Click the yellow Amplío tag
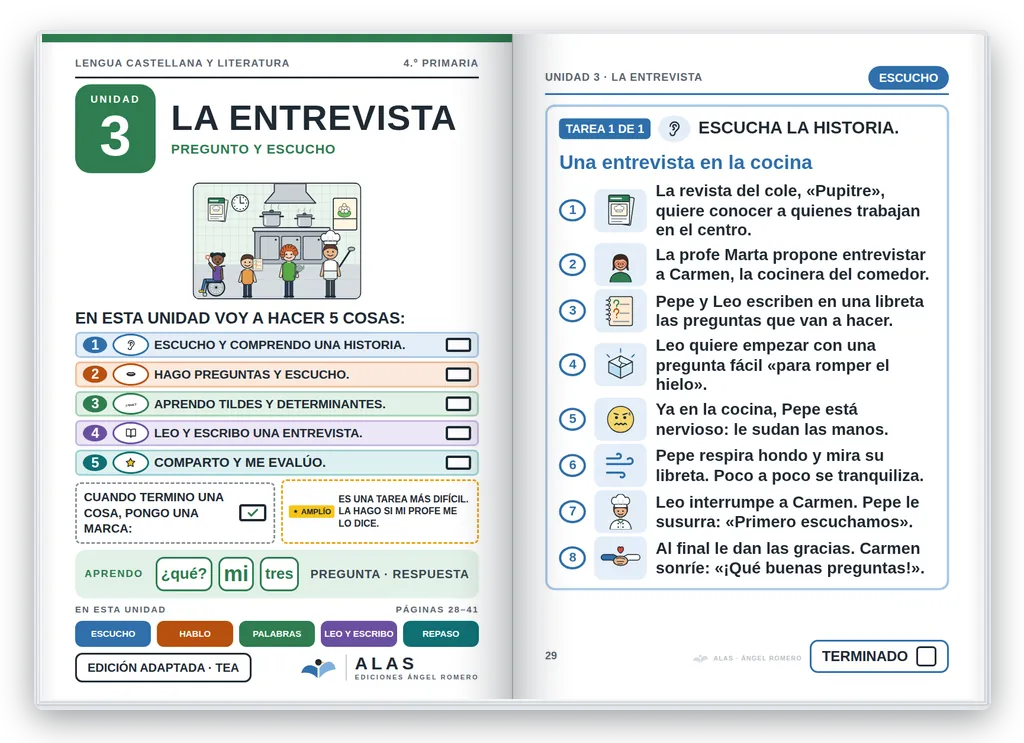 (x=312, y=511)
